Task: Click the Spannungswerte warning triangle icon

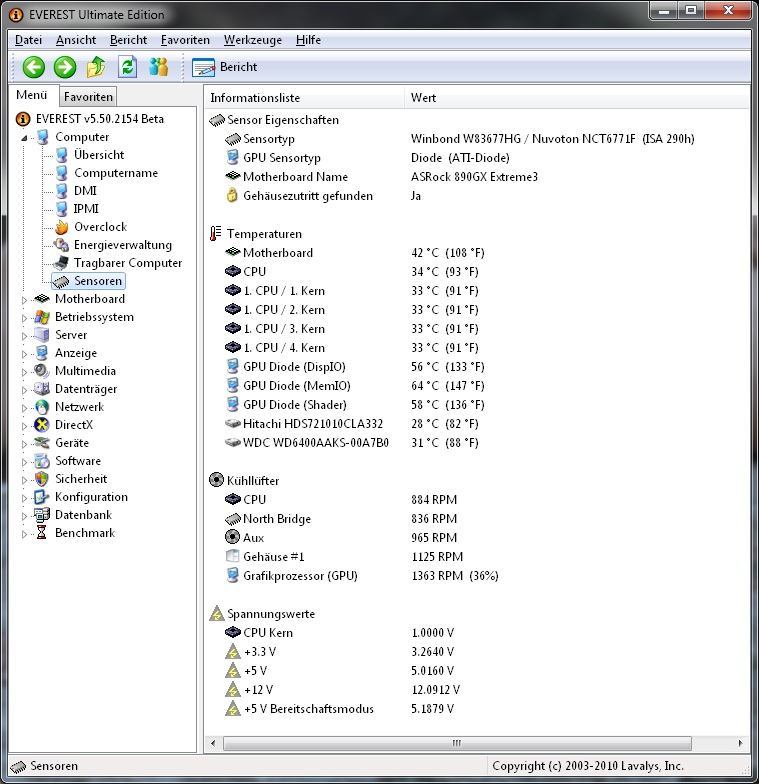Action: [x=216, y=614]
